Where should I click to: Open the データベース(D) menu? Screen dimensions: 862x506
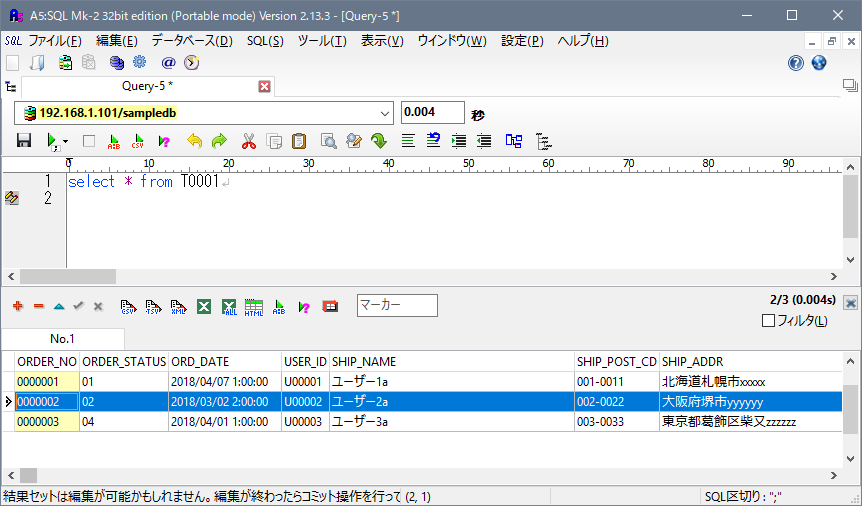click(192, 41)
